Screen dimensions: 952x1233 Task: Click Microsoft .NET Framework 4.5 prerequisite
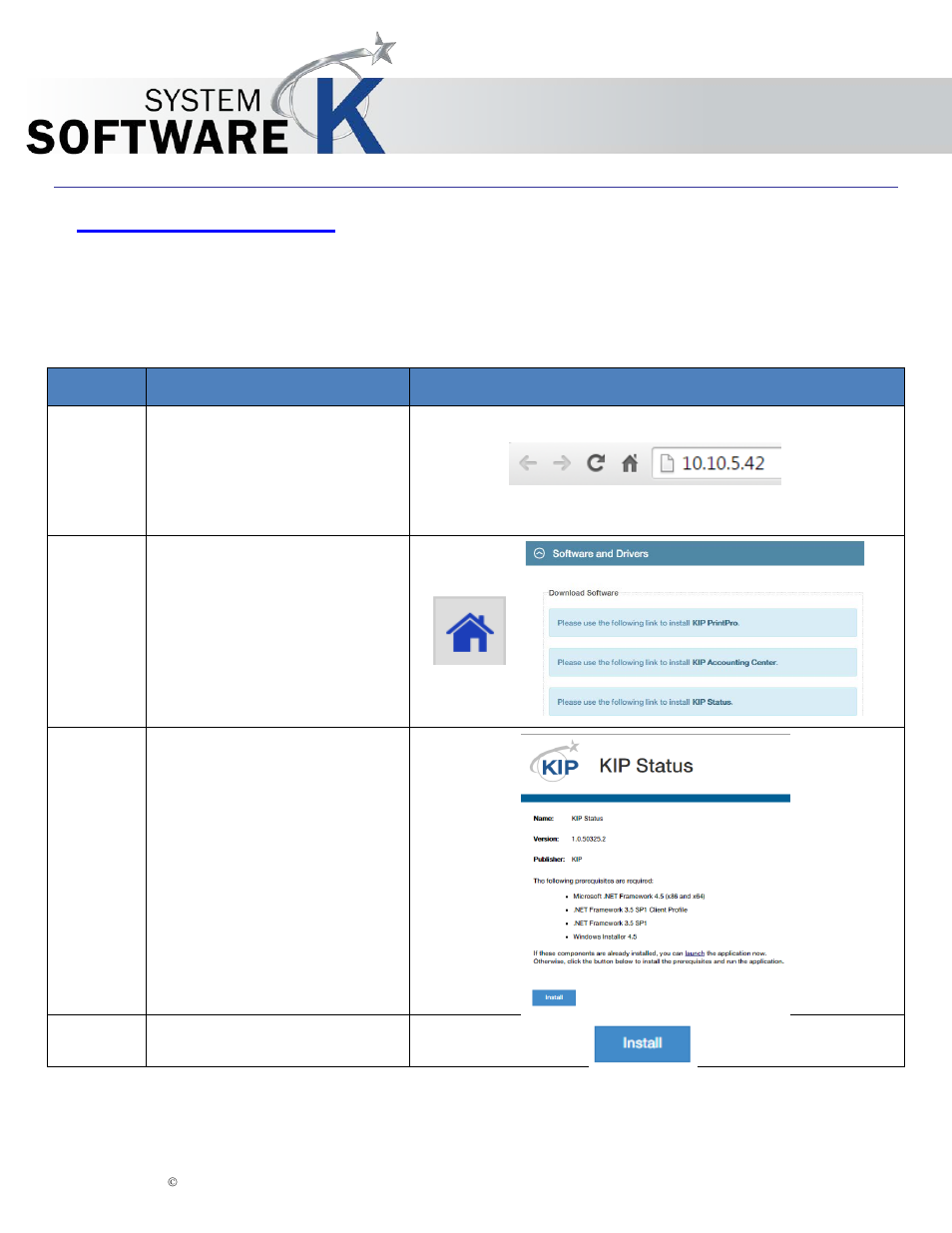coord(639,897)
